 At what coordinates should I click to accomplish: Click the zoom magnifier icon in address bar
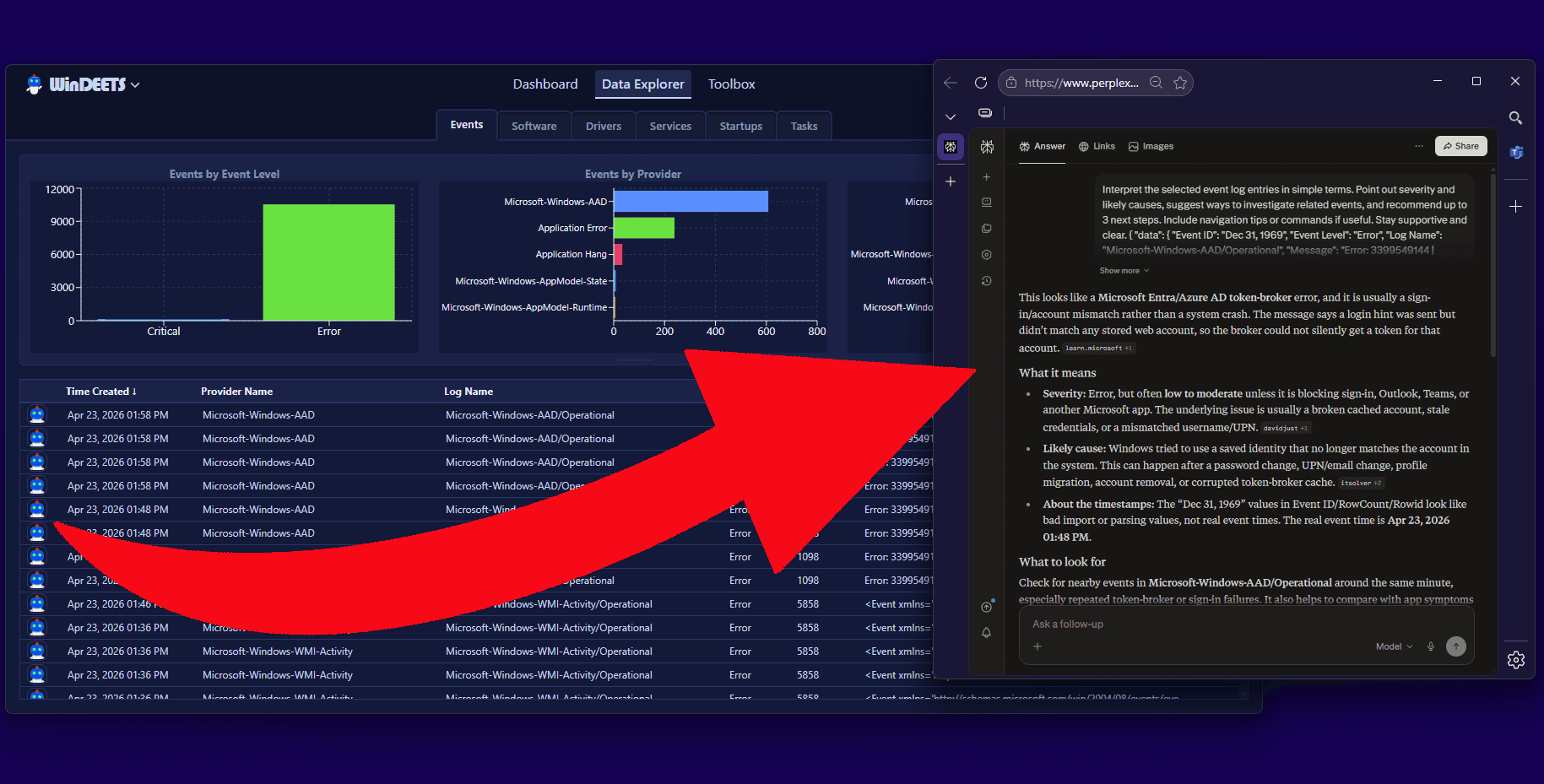pos(1157,83)
